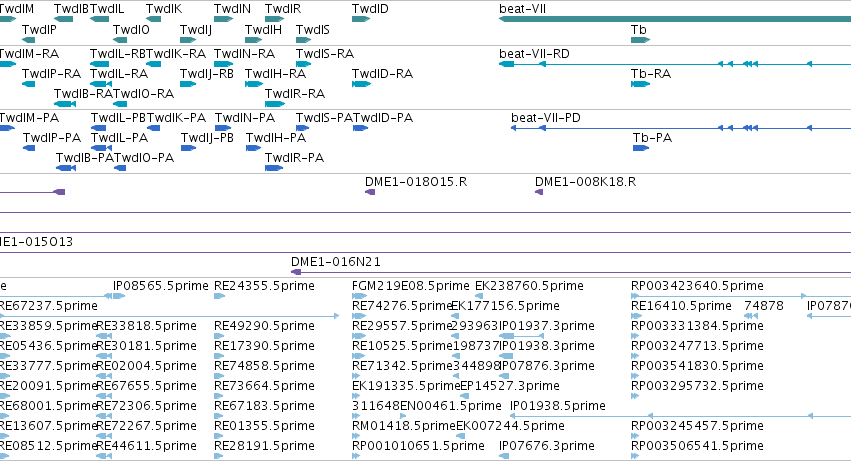This screenshot has height=461, width=851.
Task: Click the RE24355.5prime EST label
Action: [x=264, y=286]
